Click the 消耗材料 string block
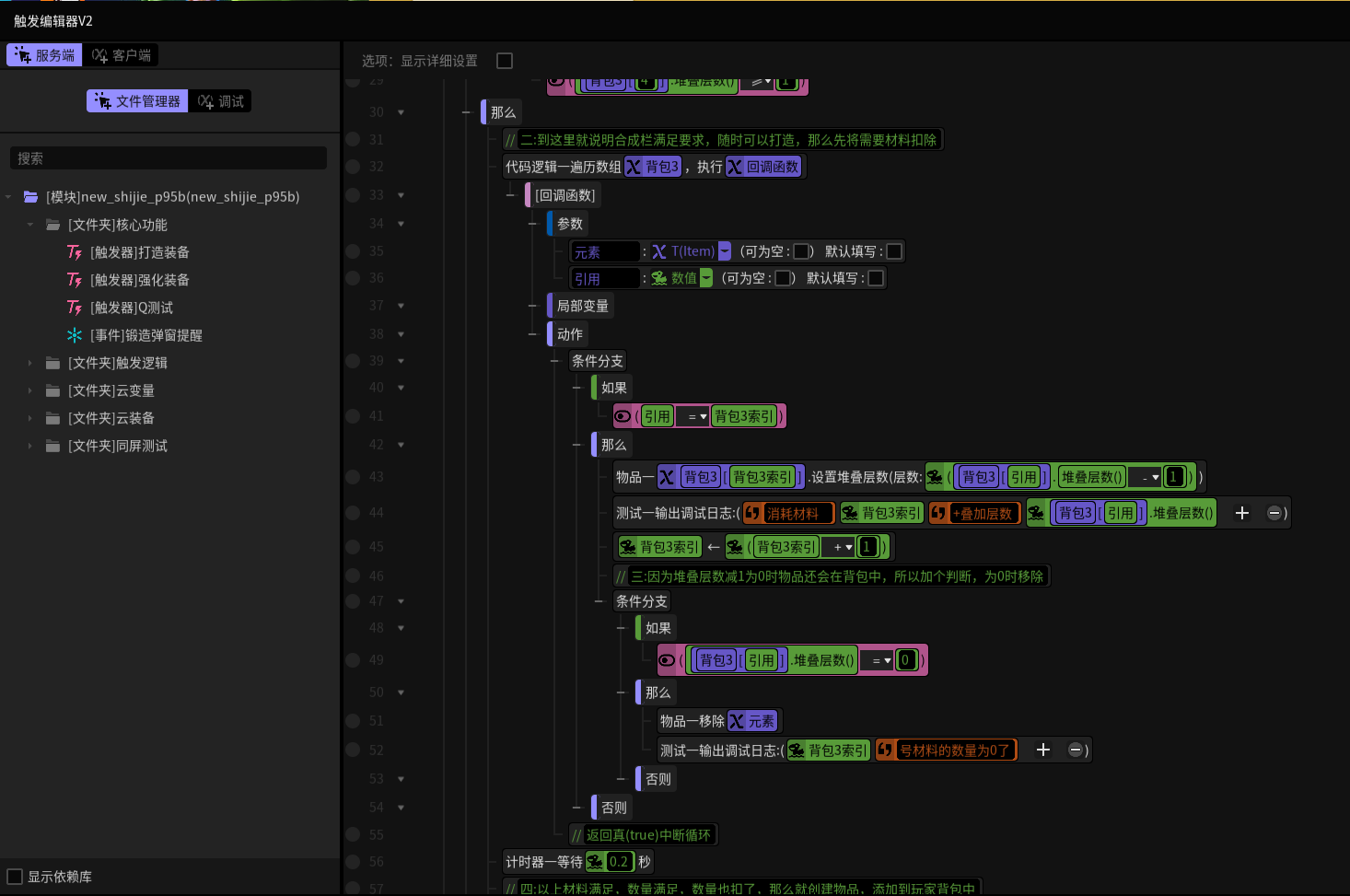The height and width of the screenshot is (896, 1350). pyautogui.click(x=789, y=513)
